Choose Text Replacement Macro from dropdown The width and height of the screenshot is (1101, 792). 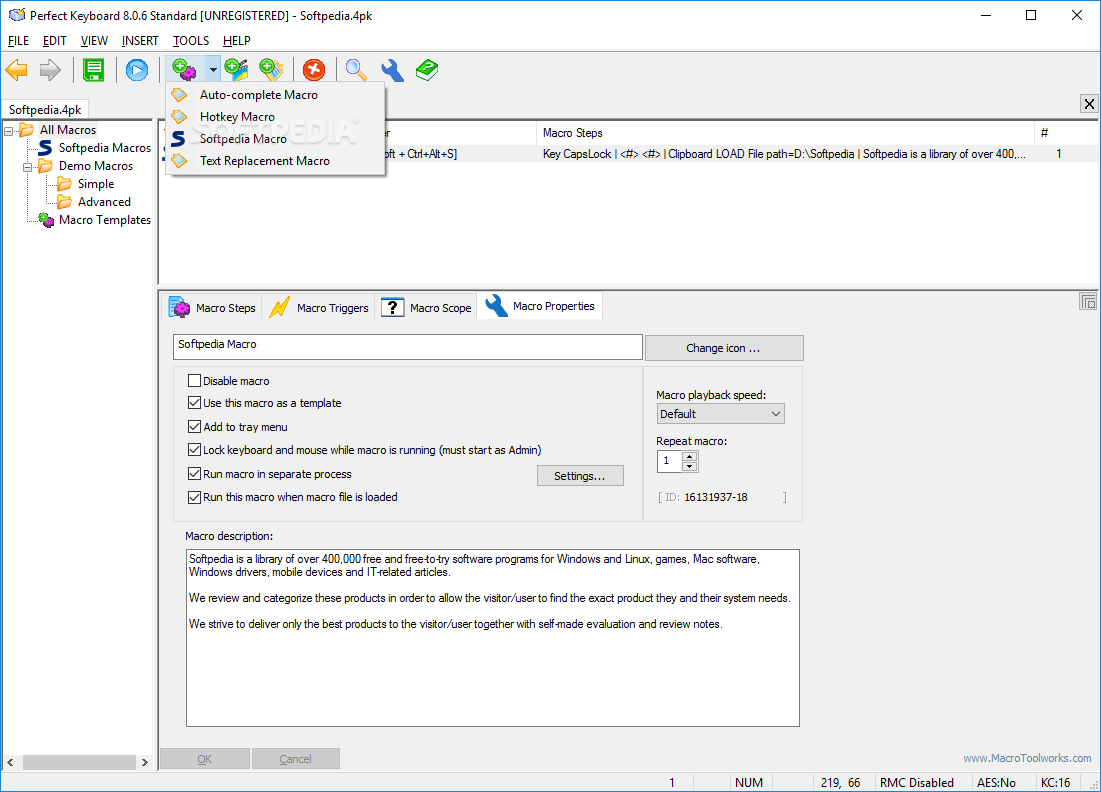(276, 161)
